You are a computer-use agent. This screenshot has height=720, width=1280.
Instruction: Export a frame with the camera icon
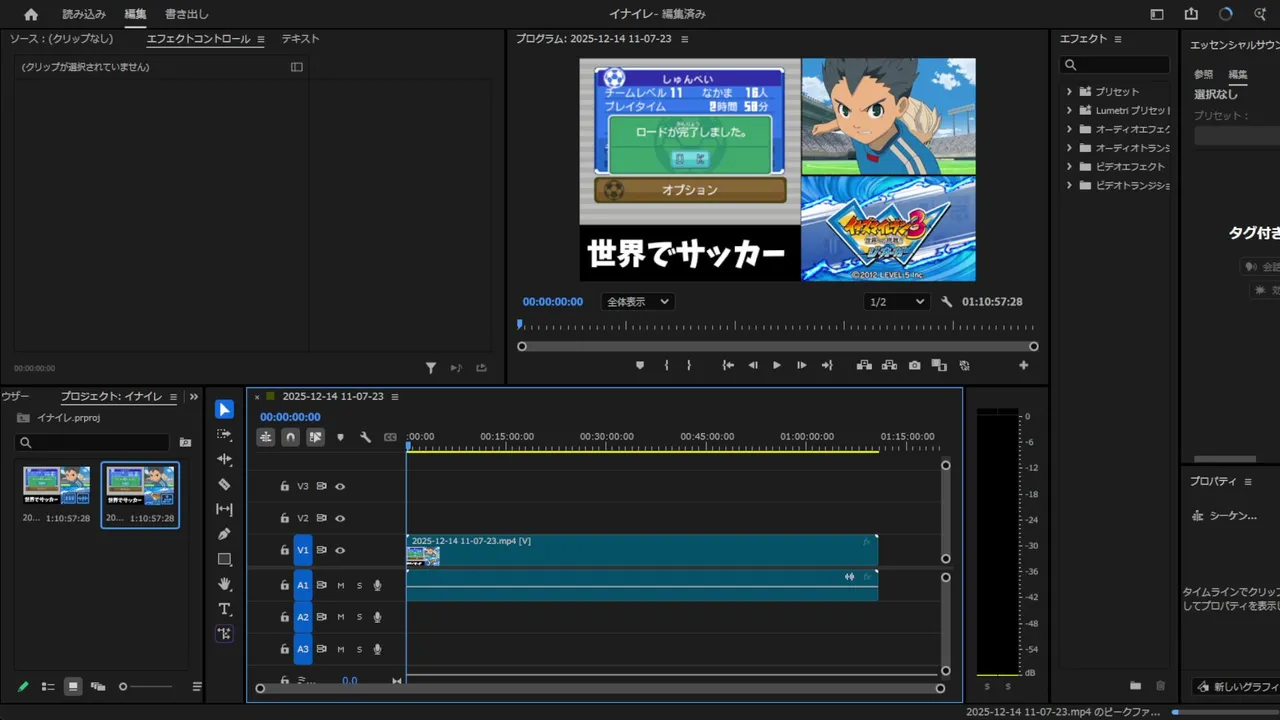914,366
